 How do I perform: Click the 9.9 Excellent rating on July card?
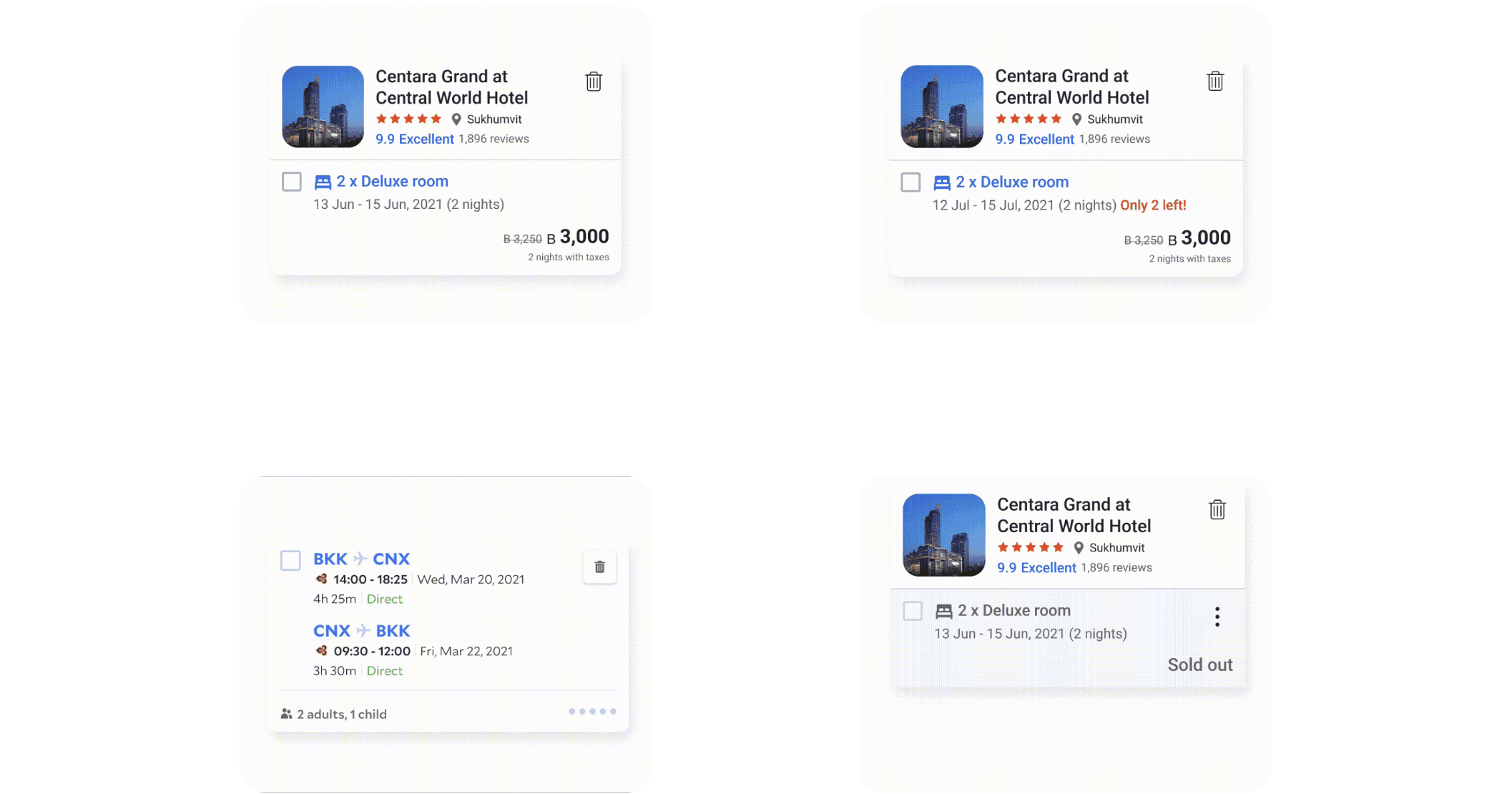pyautogui.click(x=1034, y=139)
